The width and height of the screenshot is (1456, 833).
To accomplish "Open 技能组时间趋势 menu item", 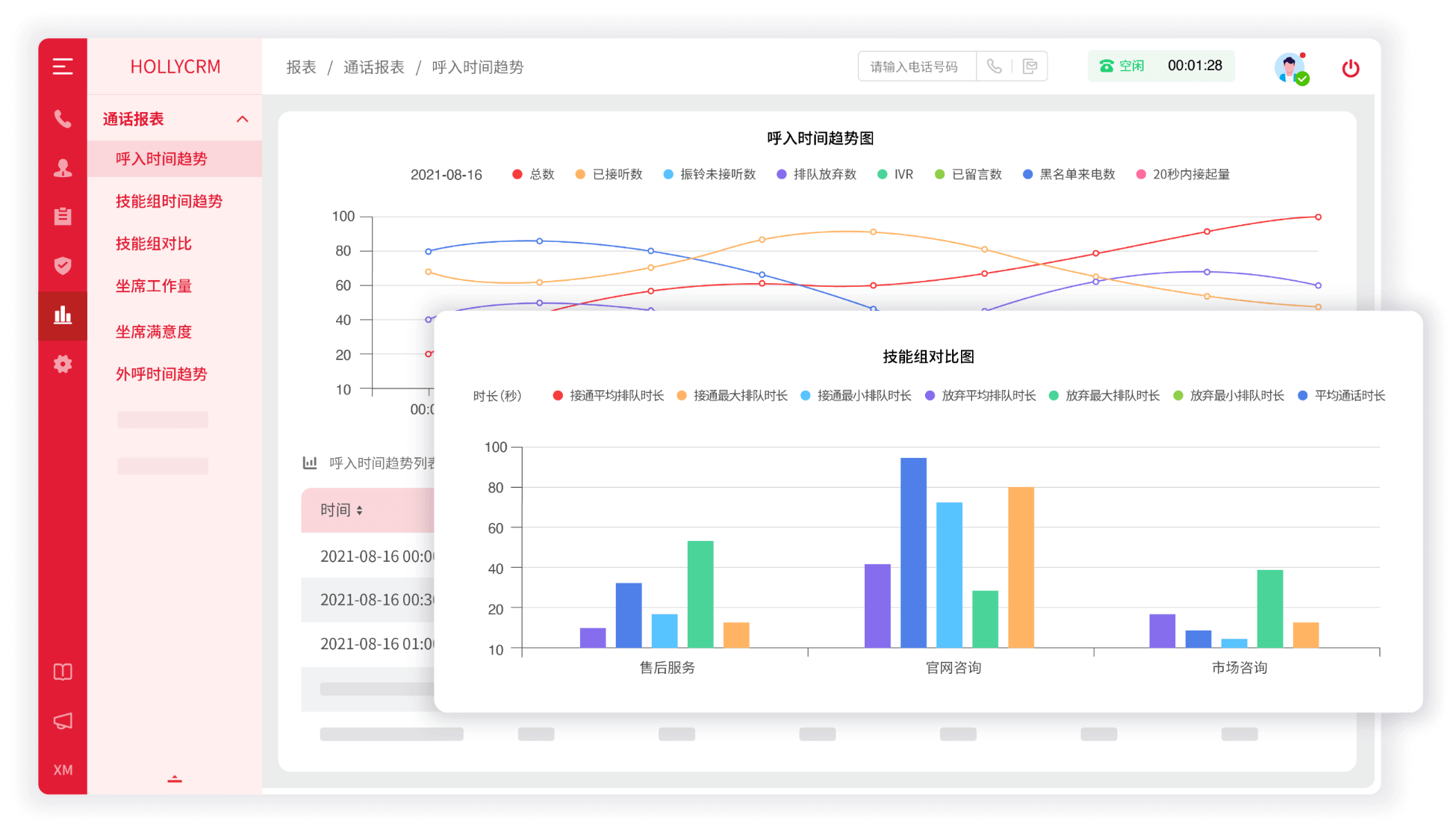I will click(x=169, y=201).
